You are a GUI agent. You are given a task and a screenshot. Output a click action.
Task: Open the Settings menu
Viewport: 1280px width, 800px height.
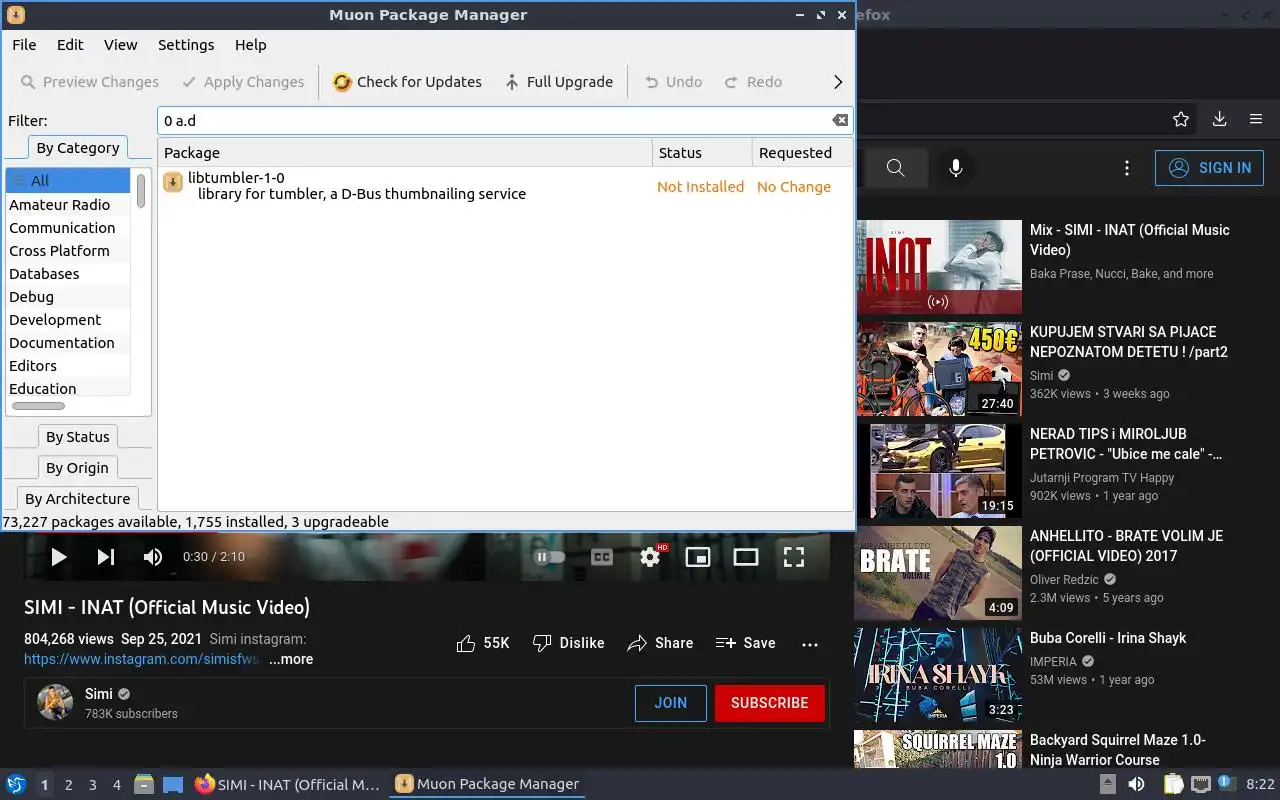pyautogui.click(x=186, y=45)
